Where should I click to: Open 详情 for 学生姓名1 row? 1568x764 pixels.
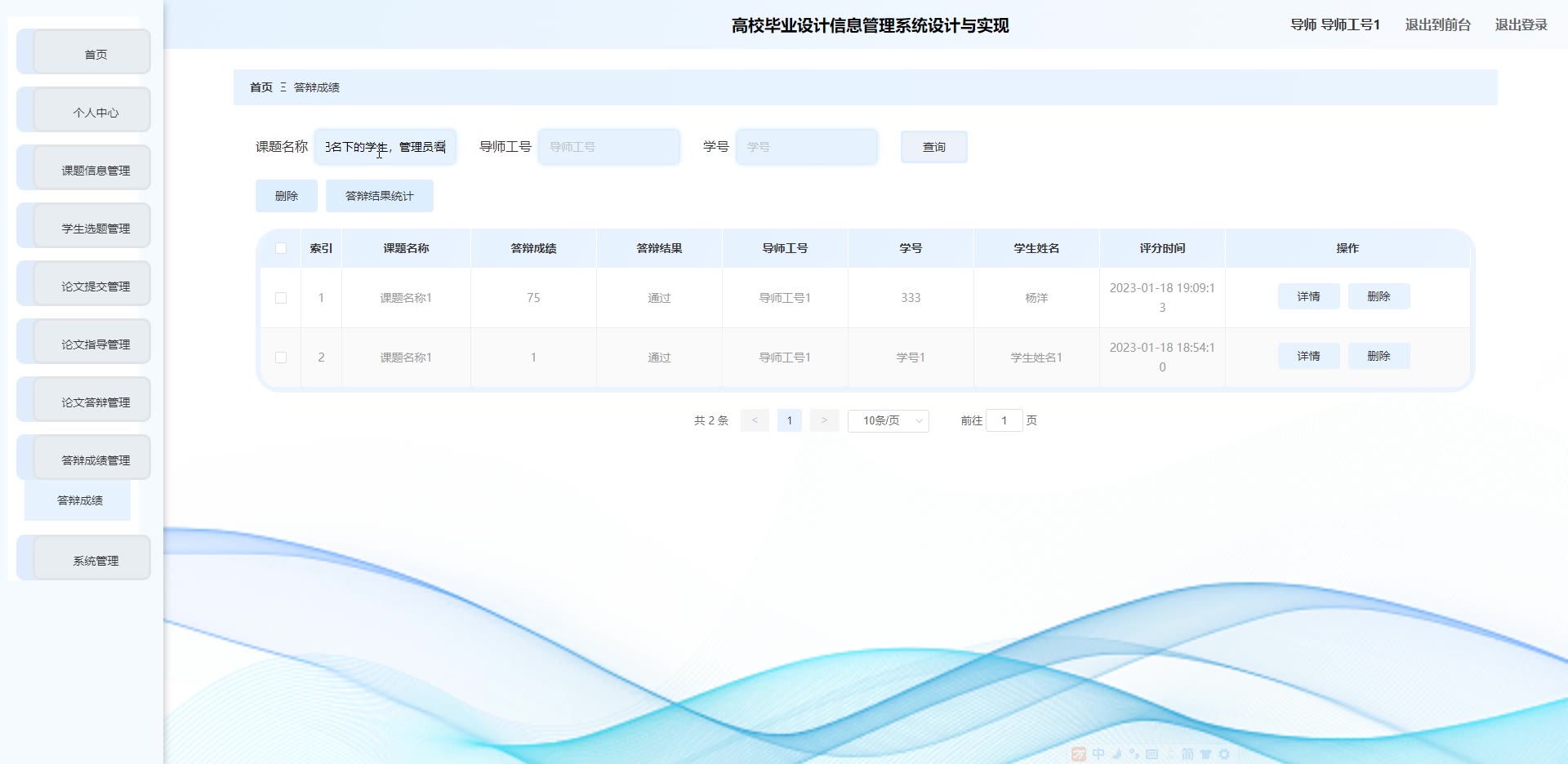pos(1309,356)
